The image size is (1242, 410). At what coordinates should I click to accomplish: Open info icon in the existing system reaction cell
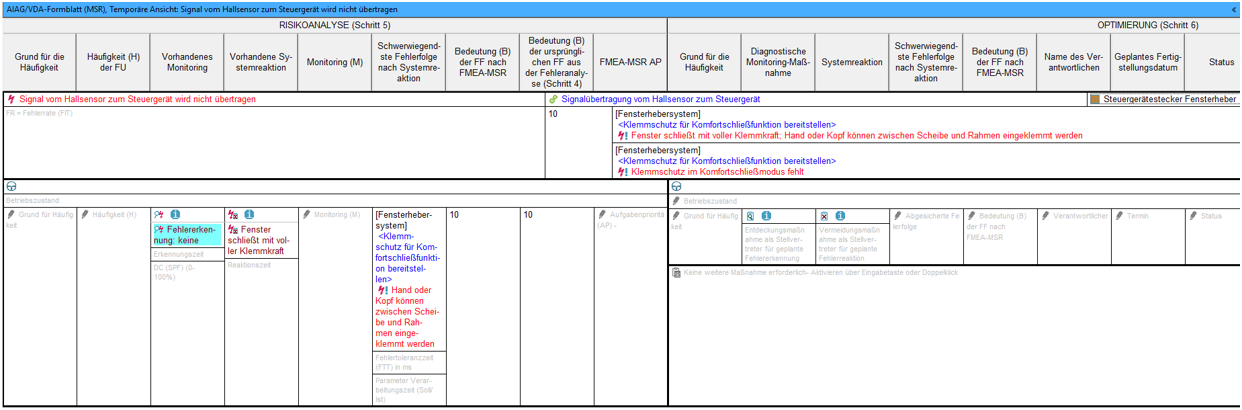(249, 215)
